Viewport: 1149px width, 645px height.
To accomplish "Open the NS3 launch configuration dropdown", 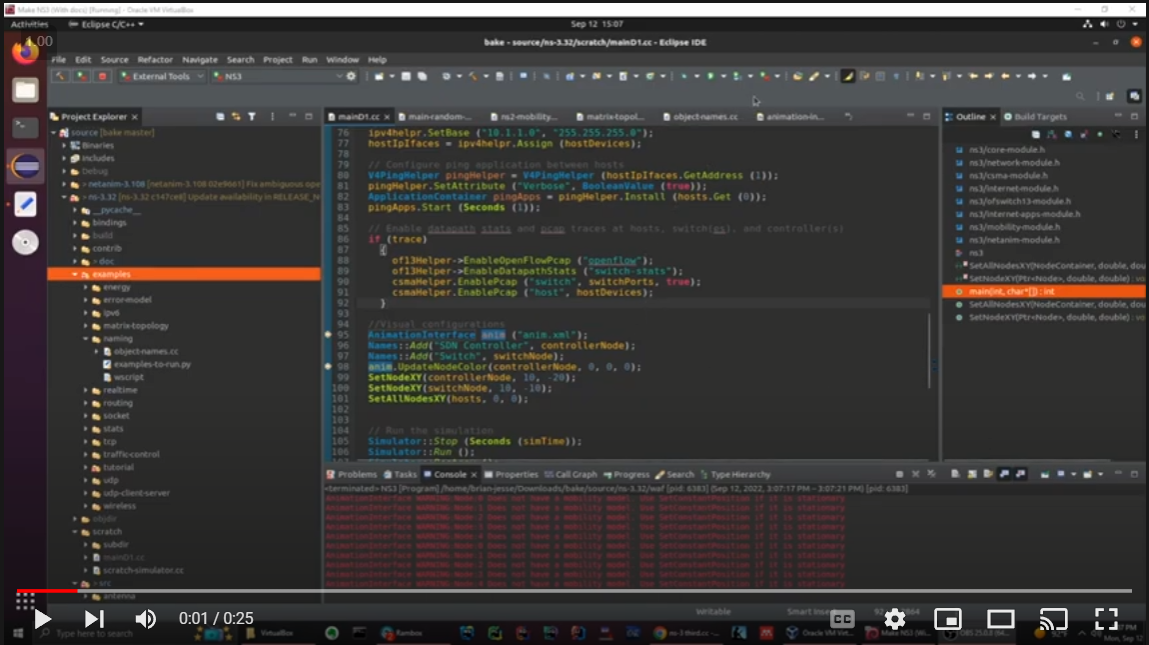I will [x=277, y=76].
